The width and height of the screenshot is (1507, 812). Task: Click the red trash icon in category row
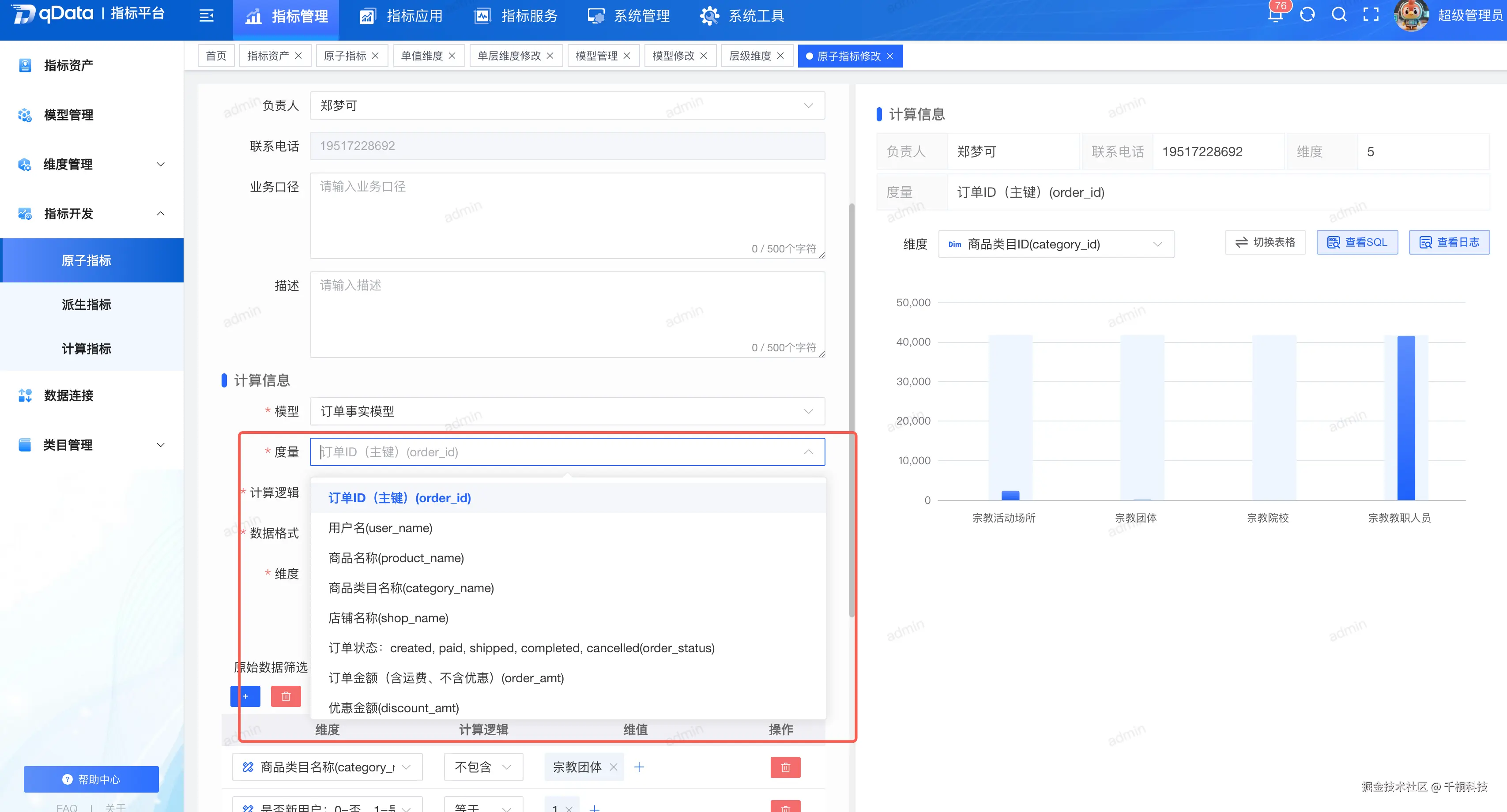(x=785, y=767)
